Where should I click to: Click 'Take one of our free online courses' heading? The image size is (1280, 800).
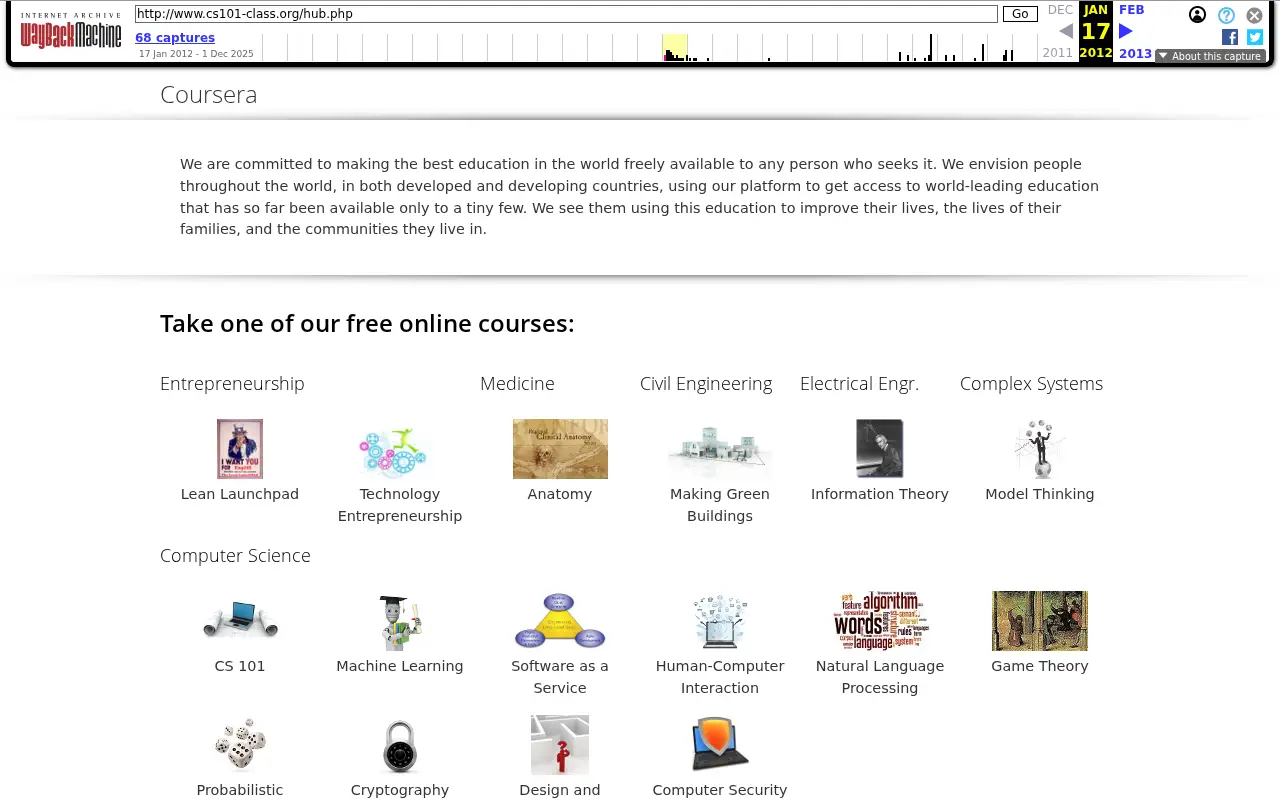(367, 324)
